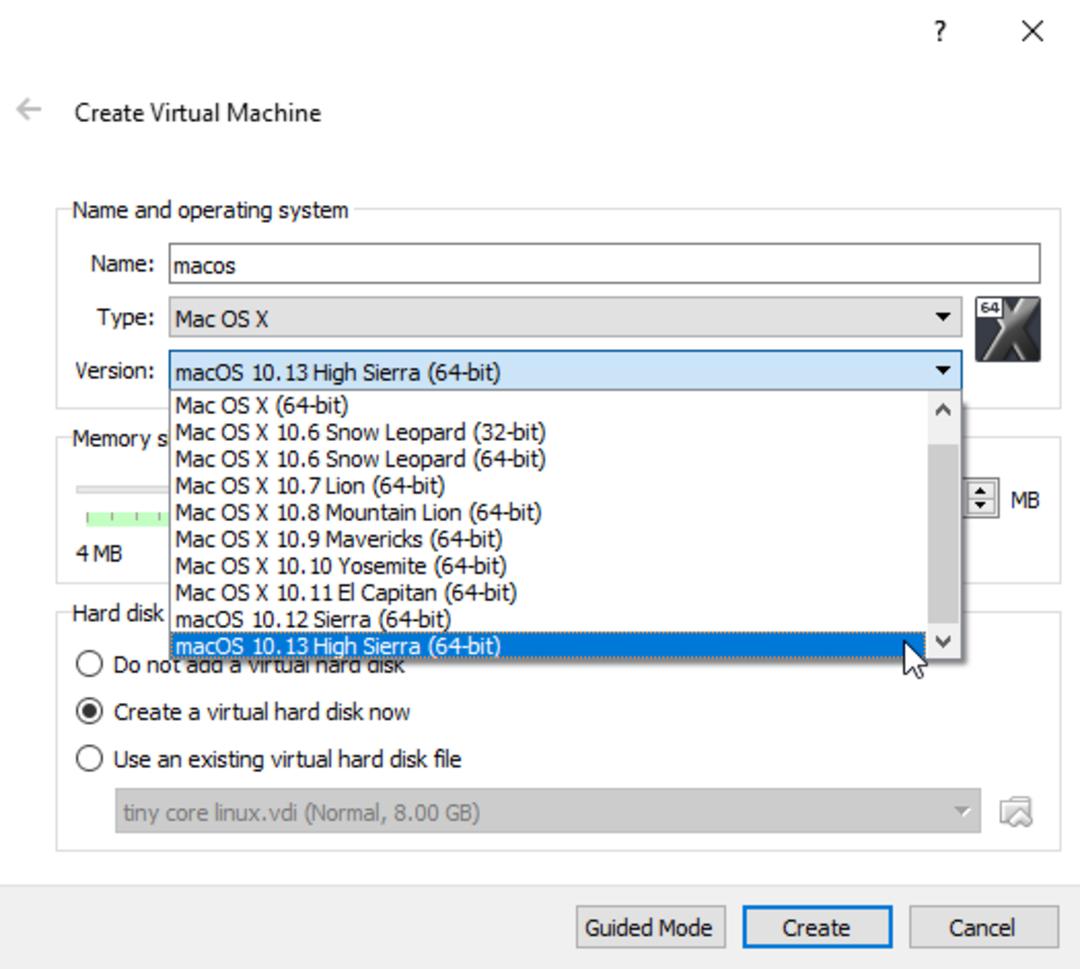Click the Create button

(x=818, y=927)
